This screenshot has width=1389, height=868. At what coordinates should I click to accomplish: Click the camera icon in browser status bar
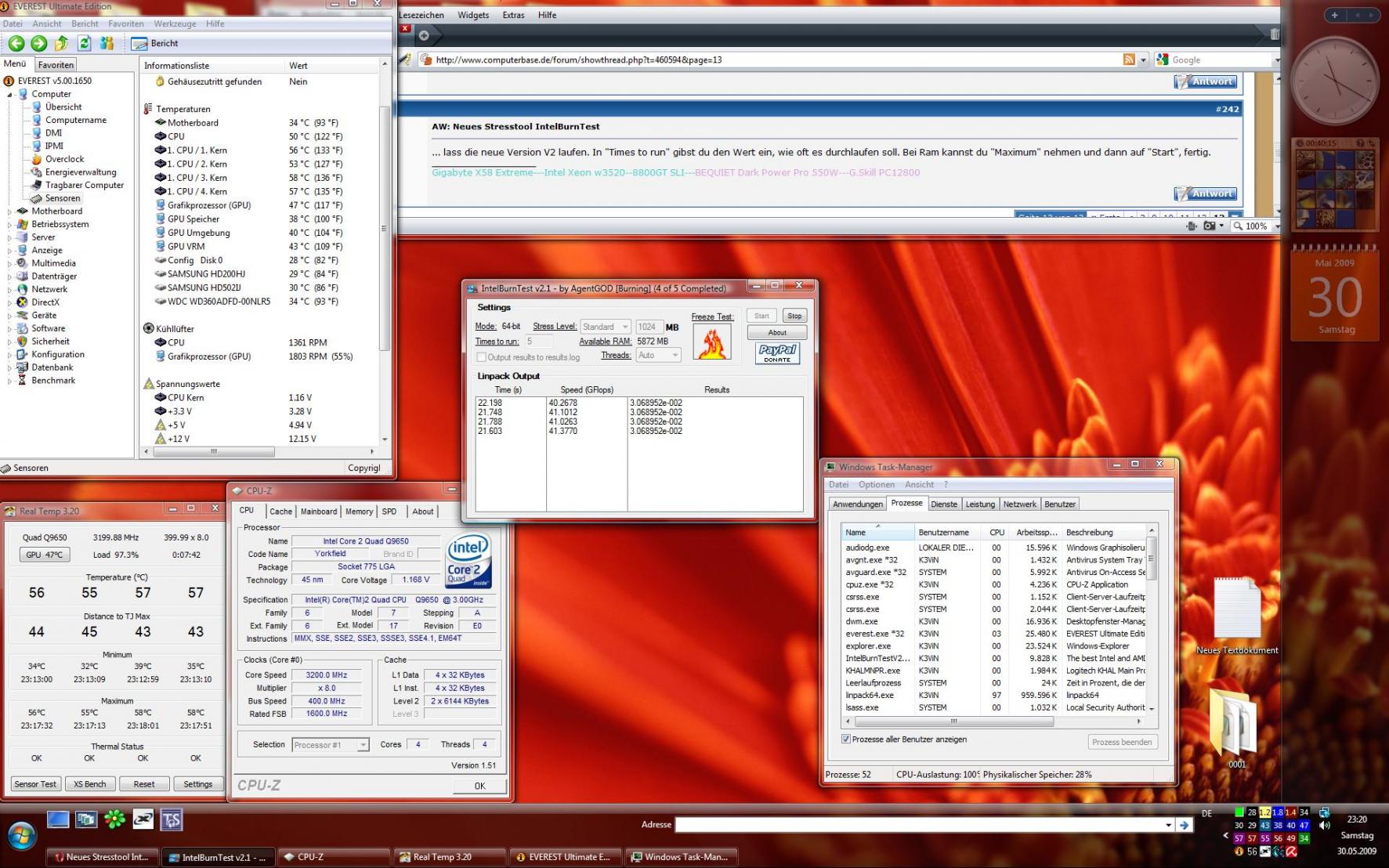1210,226
